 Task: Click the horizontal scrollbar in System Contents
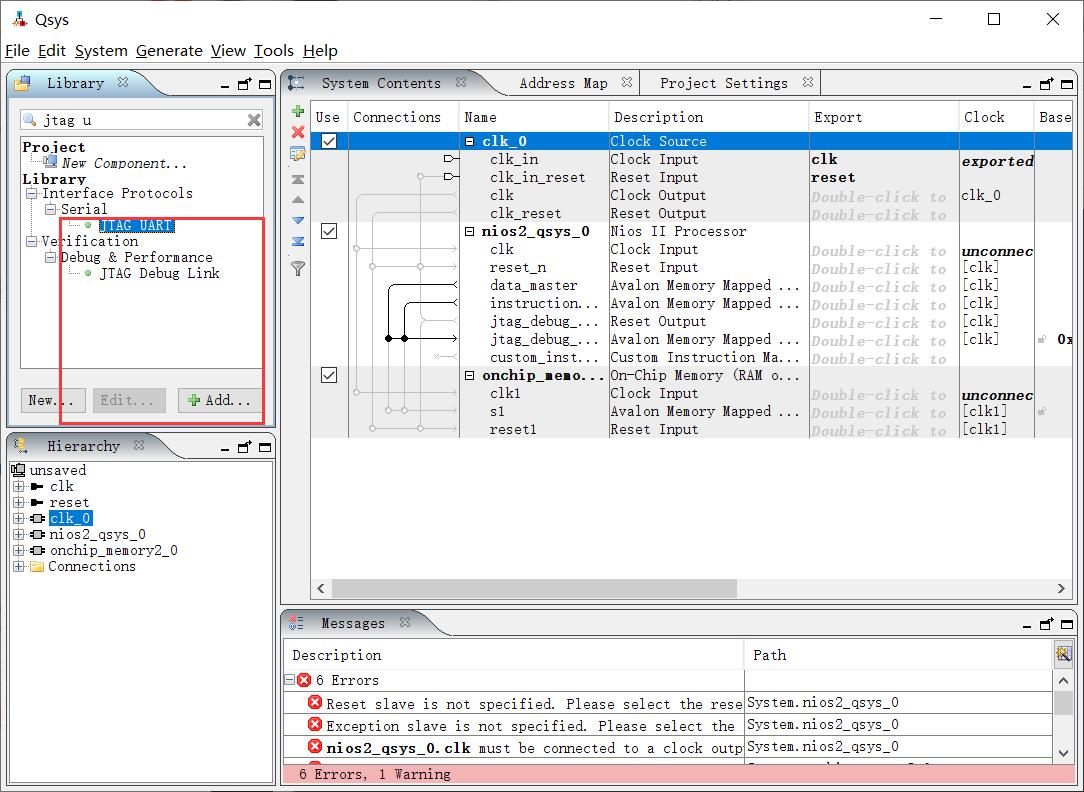point(534,588)
